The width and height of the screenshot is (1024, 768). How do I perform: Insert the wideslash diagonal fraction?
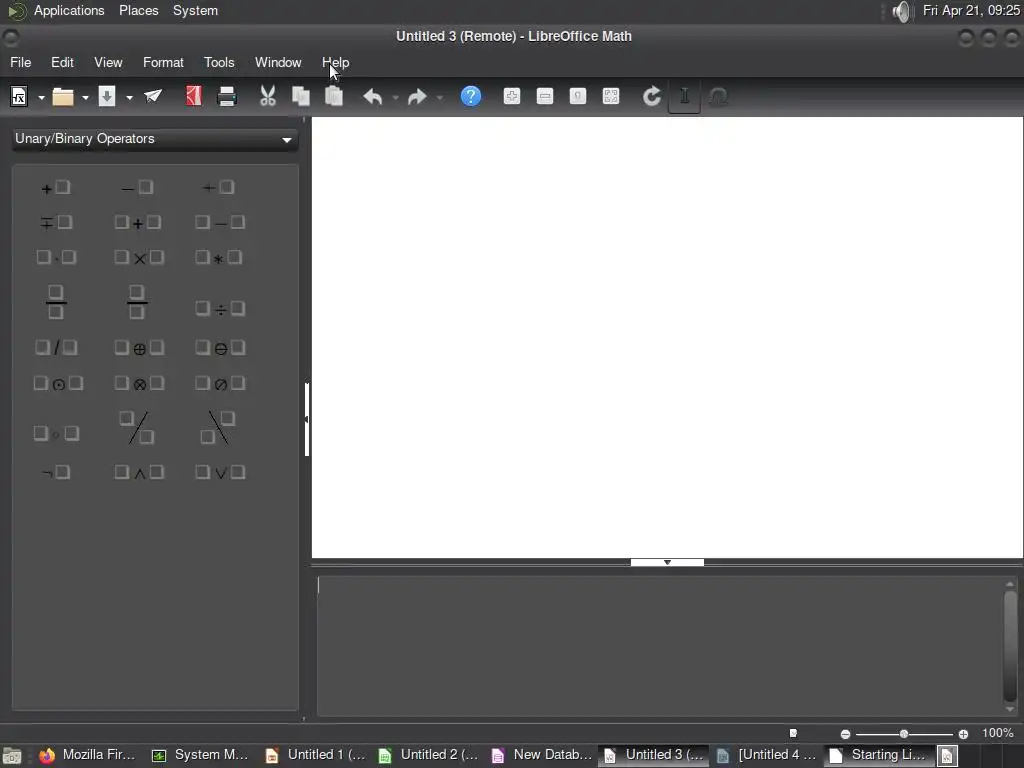[137, 428]
